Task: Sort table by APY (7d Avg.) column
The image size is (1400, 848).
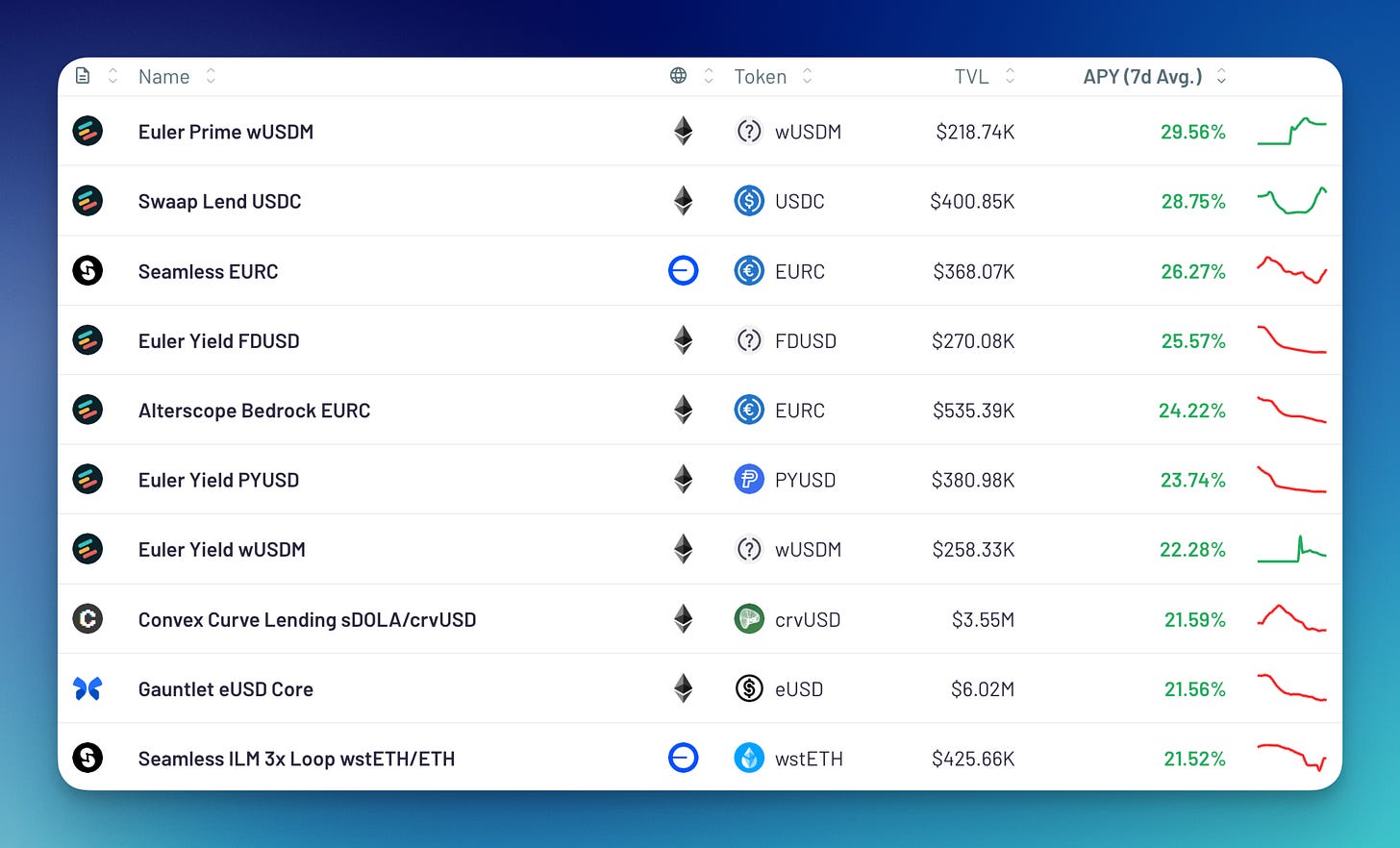Action: coord(1154,77)
